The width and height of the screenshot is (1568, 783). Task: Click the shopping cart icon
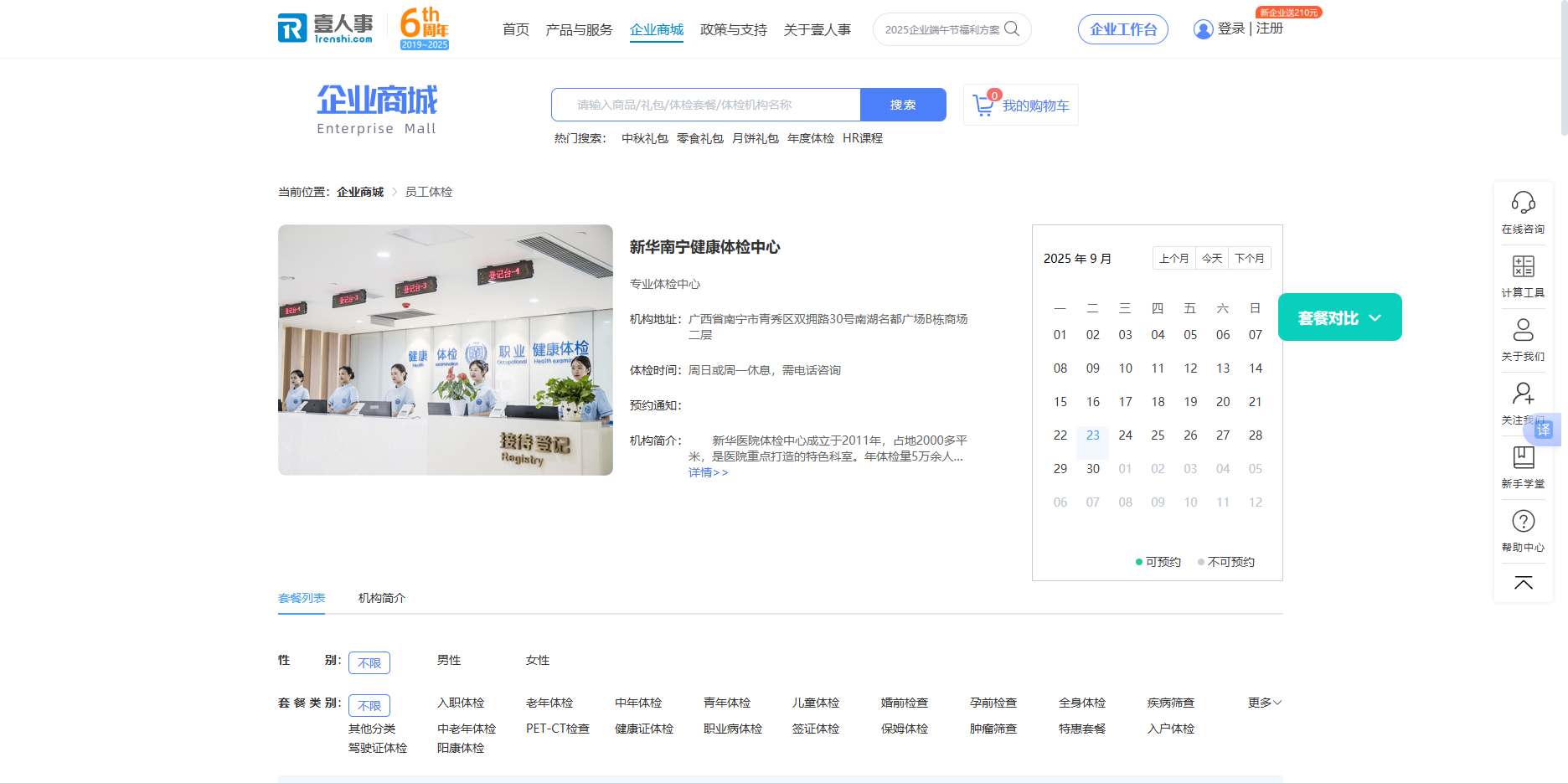pos(983,106)
